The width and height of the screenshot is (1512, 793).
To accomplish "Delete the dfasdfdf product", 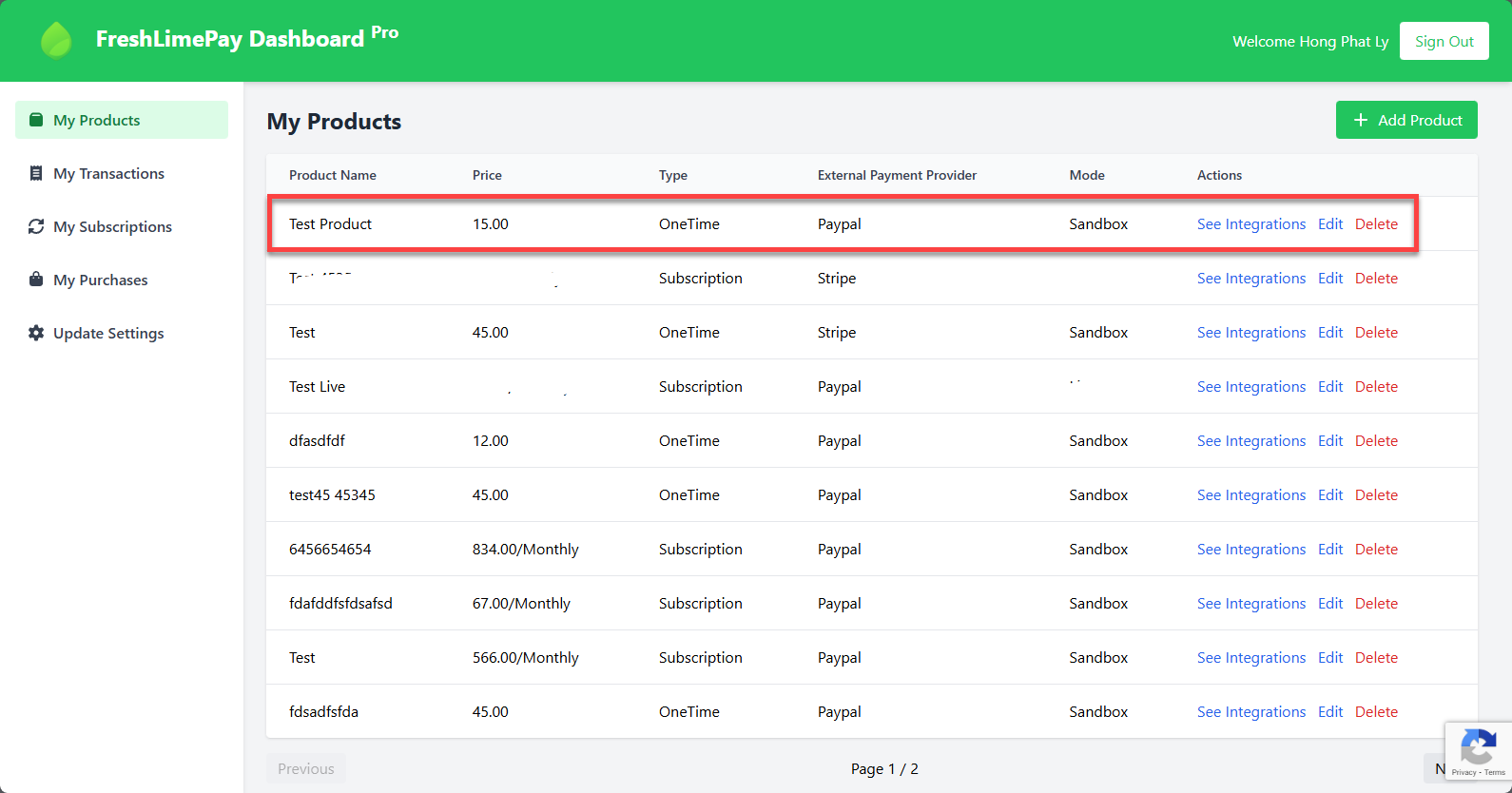I will [x=1376, y=440].
